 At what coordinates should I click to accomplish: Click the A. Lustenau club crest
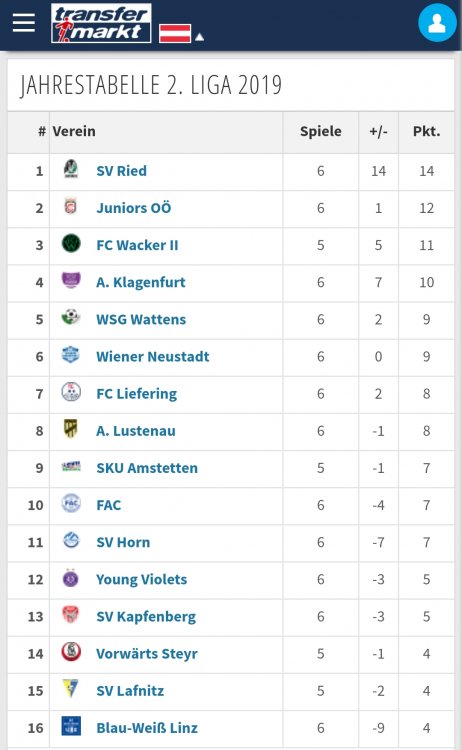tap(71, 429)
